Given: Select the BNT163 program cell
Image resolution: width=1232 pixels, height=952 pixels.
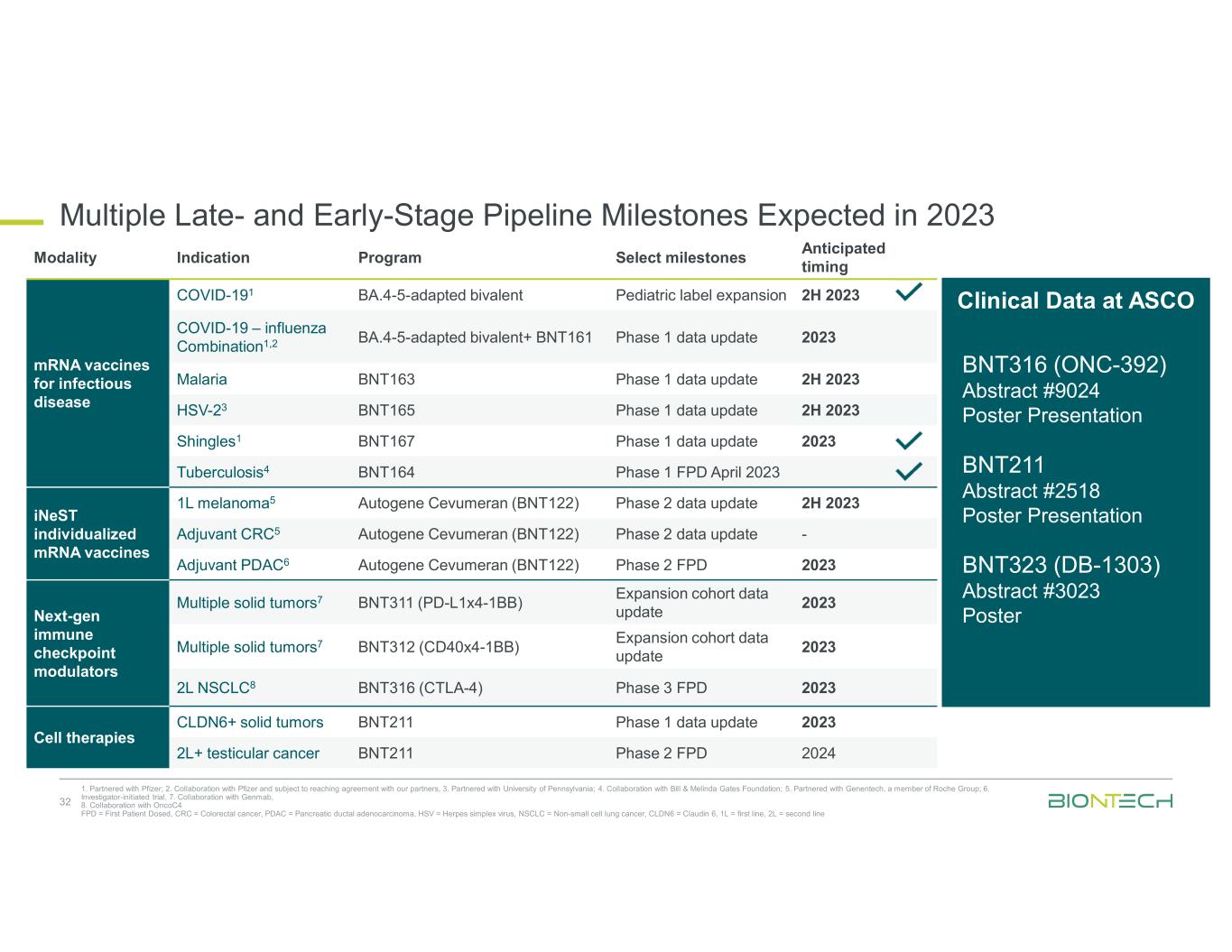Looking at the screenshot, I should point(386,379).
